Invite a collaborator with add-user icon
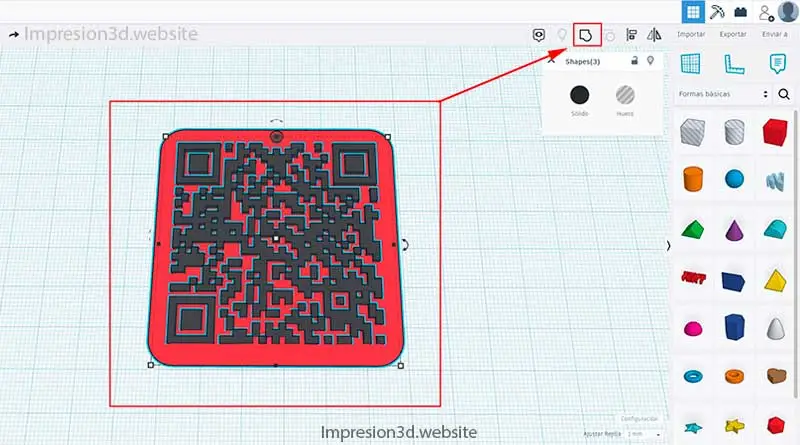Screen dimensions: 800x445 click(766, 13)
